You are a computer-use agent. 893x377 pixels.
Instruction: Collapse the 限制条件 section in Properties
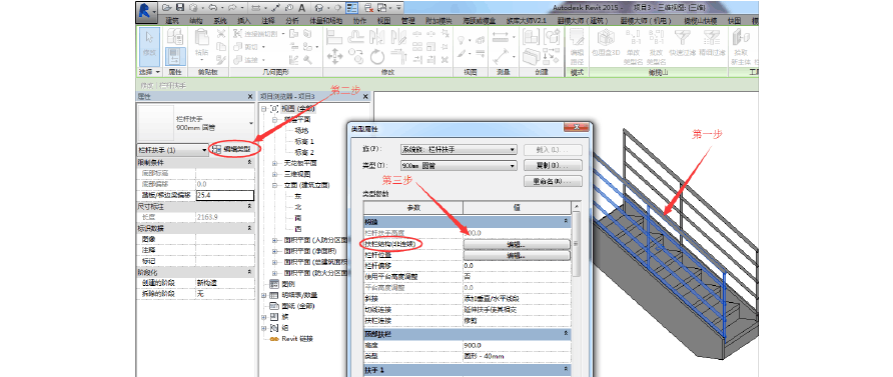click(x=249, y=163)
